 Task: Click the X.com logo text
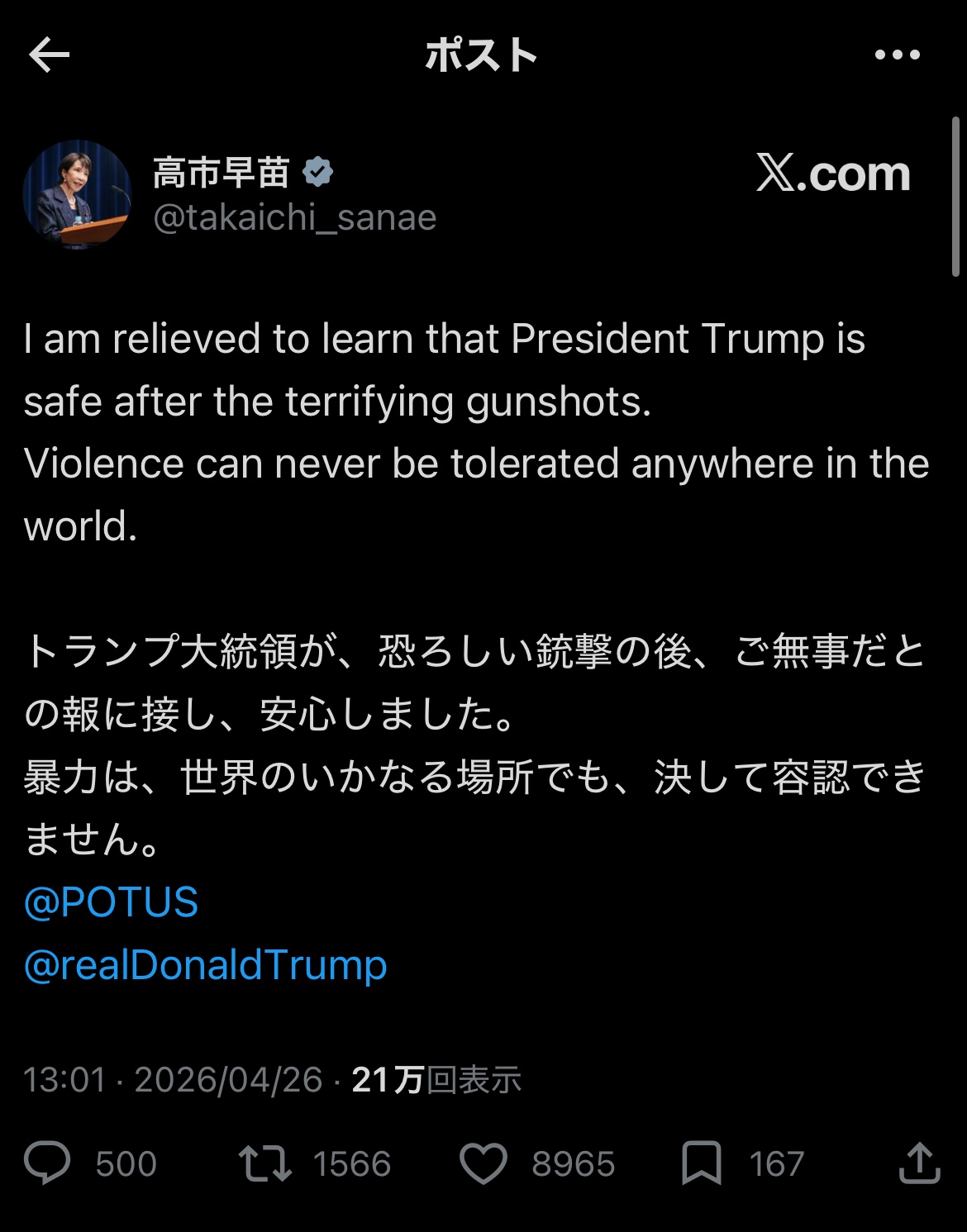click(x=833, y=173)
